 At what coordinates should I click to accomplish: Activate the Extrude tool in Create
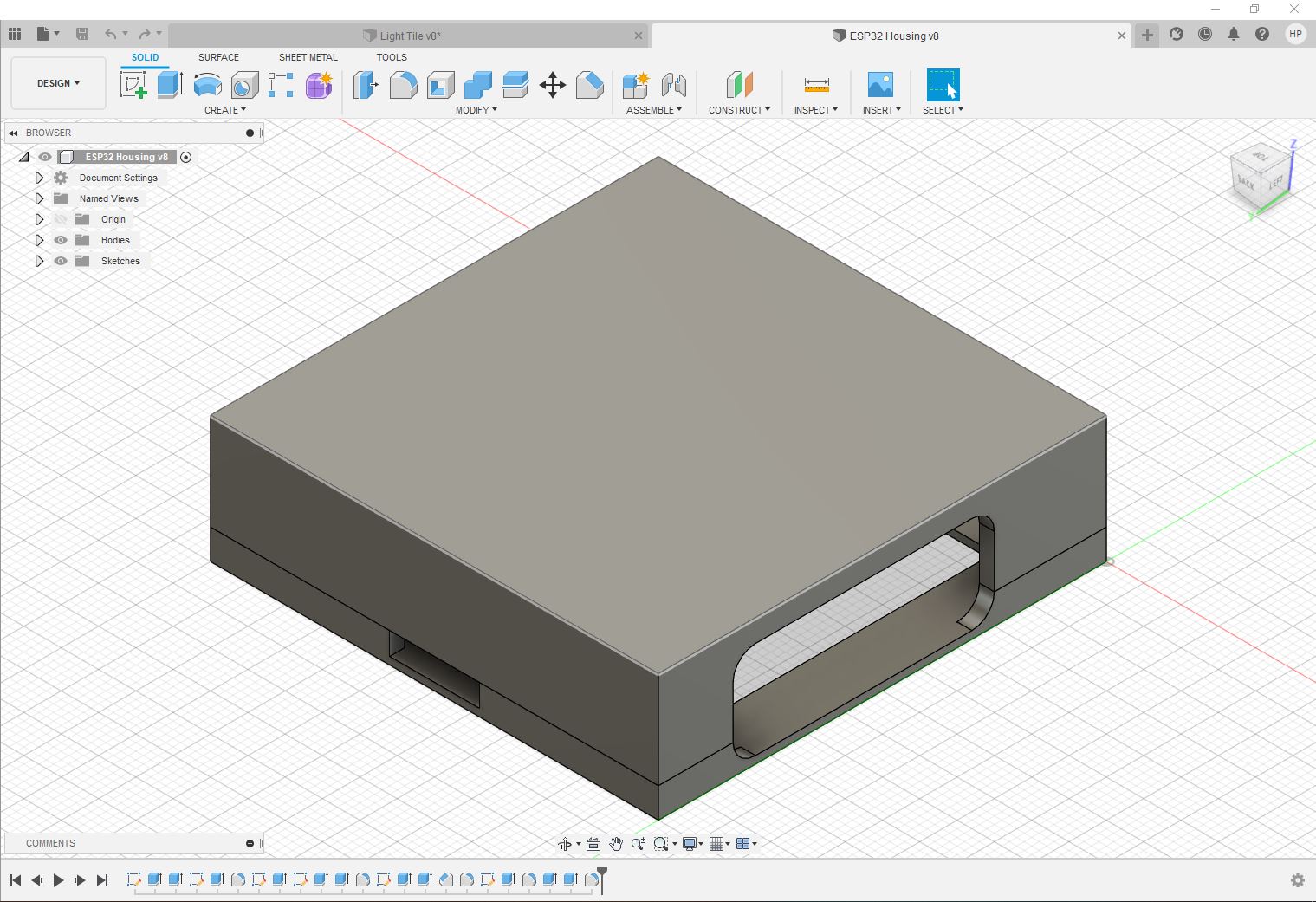click(x=171, y=85)
